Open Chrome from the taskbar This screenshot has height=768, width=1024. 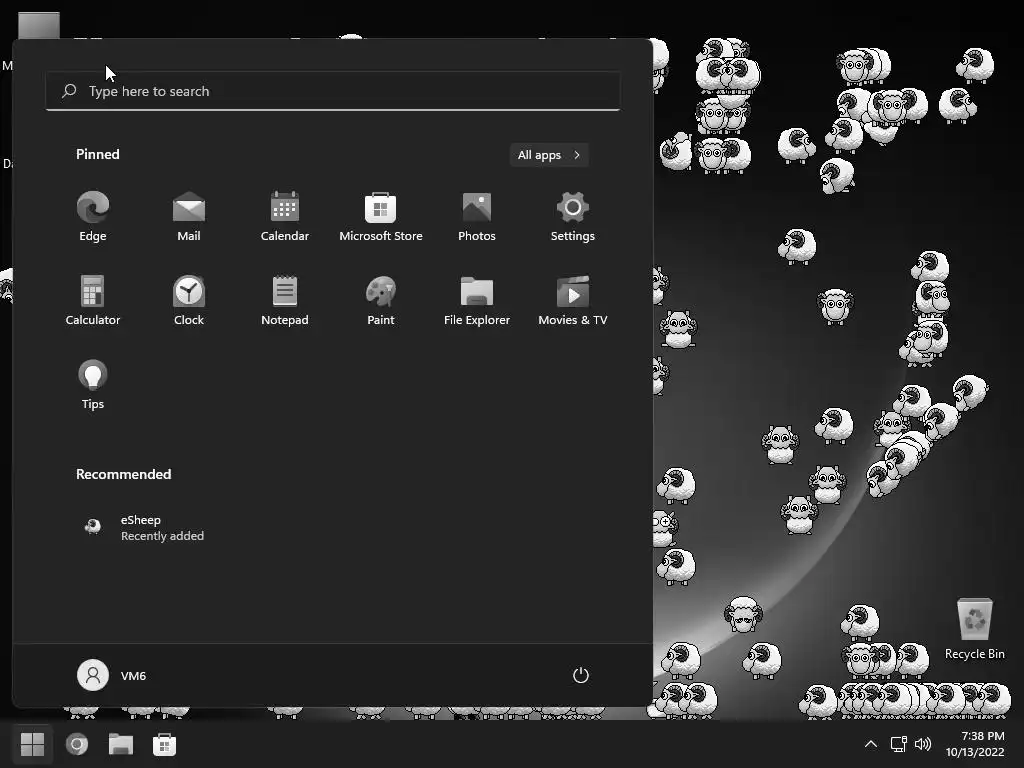click(x=77, y=744)
